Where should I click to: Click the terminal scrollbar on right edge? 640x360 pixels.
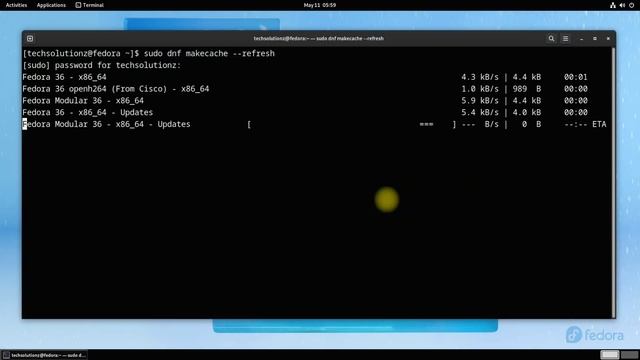coord(613,182)
